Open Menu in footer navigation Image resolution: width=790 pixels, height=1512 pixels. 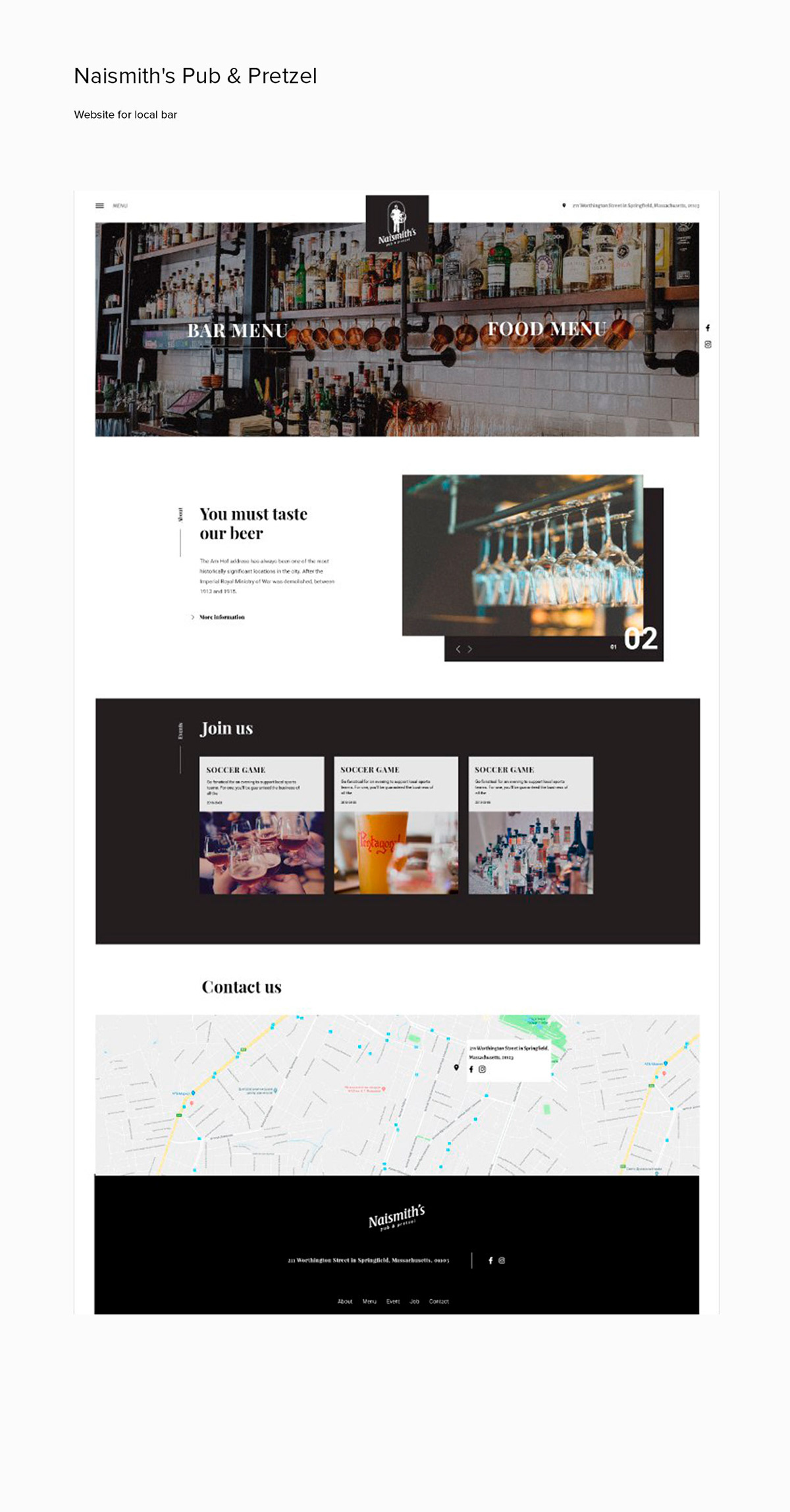tap(369, 1301)
